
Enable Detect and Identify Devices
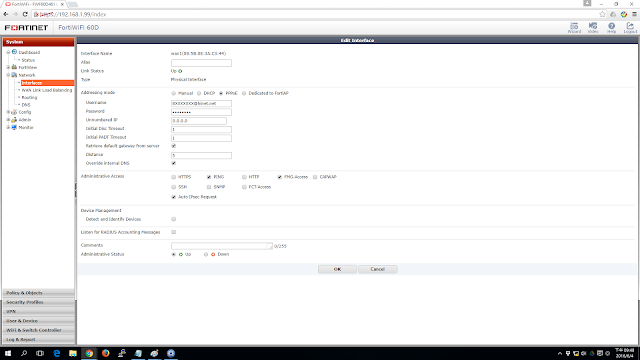(x=173, y=219)
